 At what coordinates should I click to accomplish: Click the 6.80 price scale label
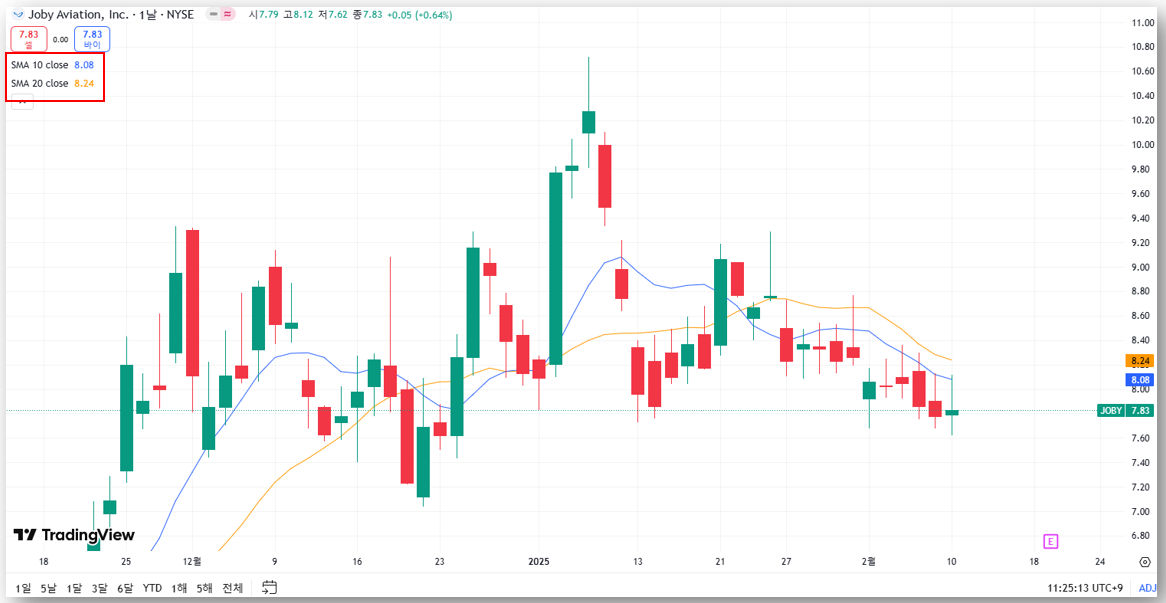(1141, 536)
